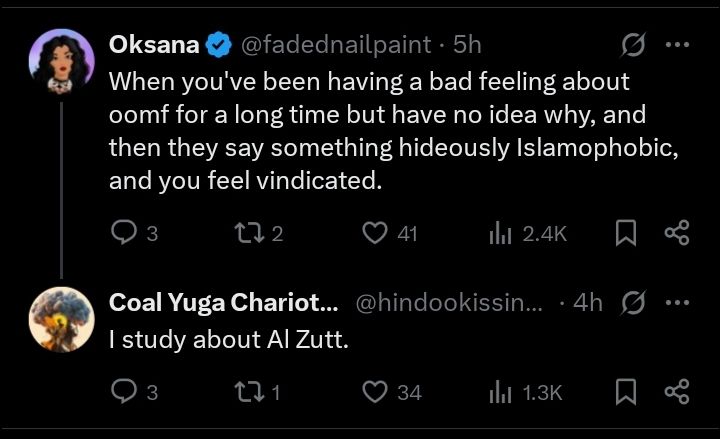
Task: Reply to Coal Yuga Chariot's tweet
Action: 122,392
